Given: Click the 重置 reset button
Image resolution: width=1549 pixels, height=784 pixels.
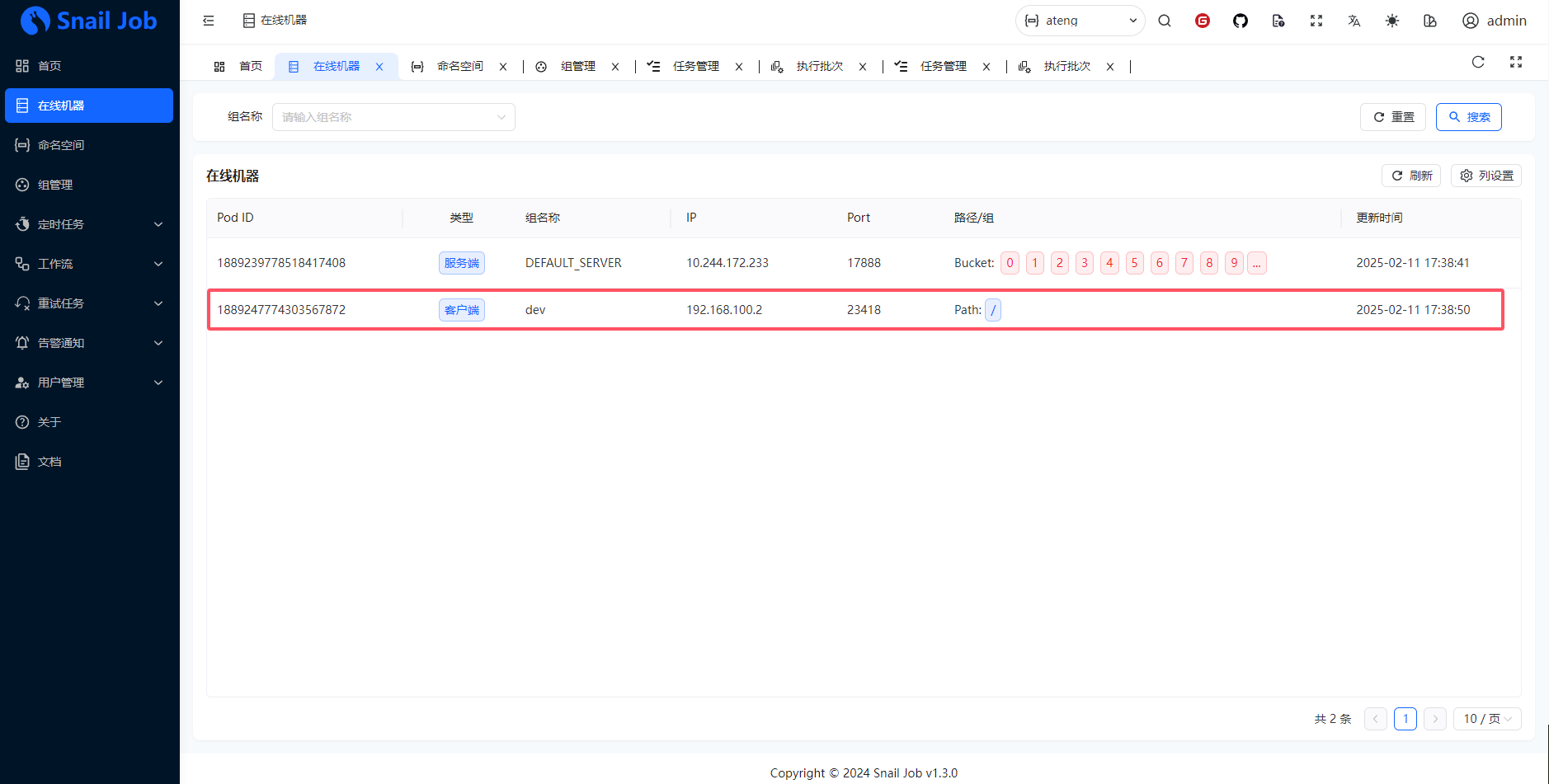Looking at the screenshot, I should point(1392,117).
